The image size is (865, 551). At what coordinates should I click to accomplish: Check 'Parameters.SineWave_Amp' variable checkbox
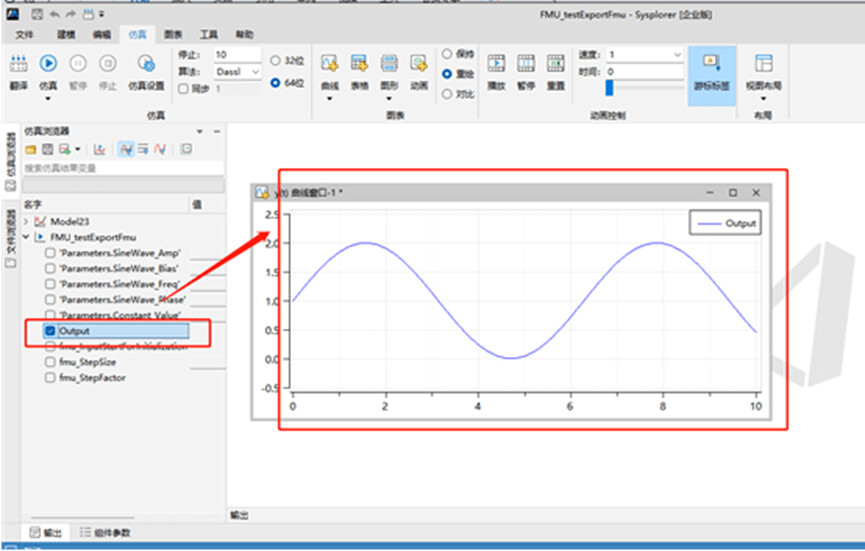coord(50,253)
